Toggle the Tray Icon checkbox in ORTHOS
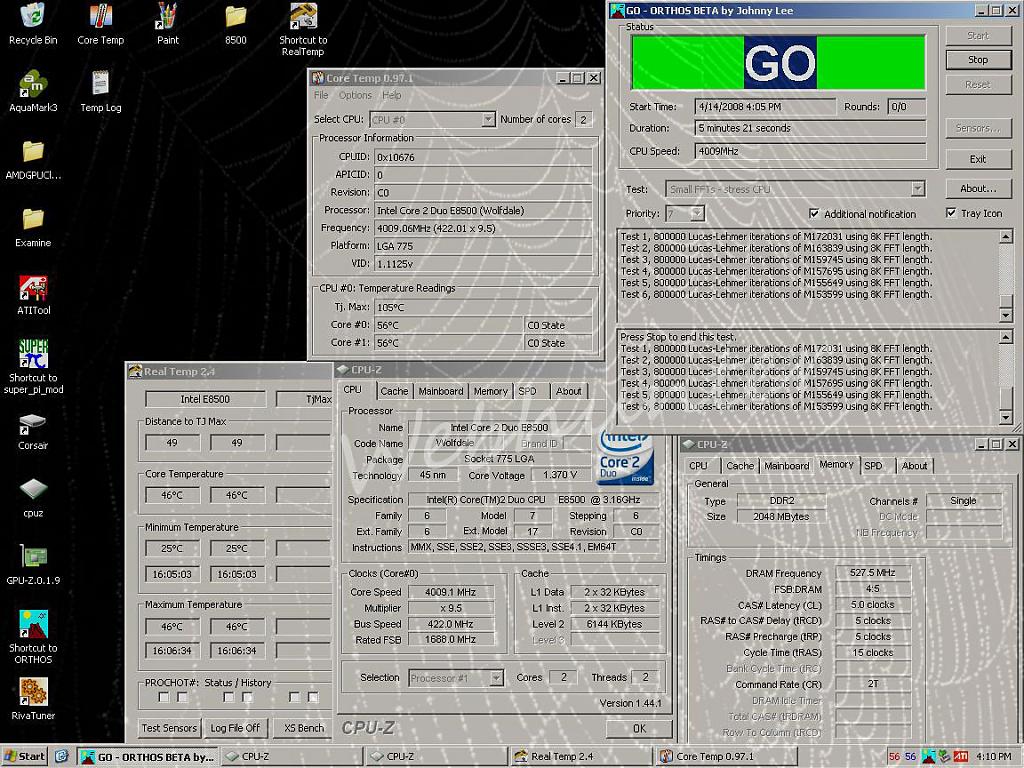Image resolution: width=1024 pixels, height=768 pixels. (951, 213)
